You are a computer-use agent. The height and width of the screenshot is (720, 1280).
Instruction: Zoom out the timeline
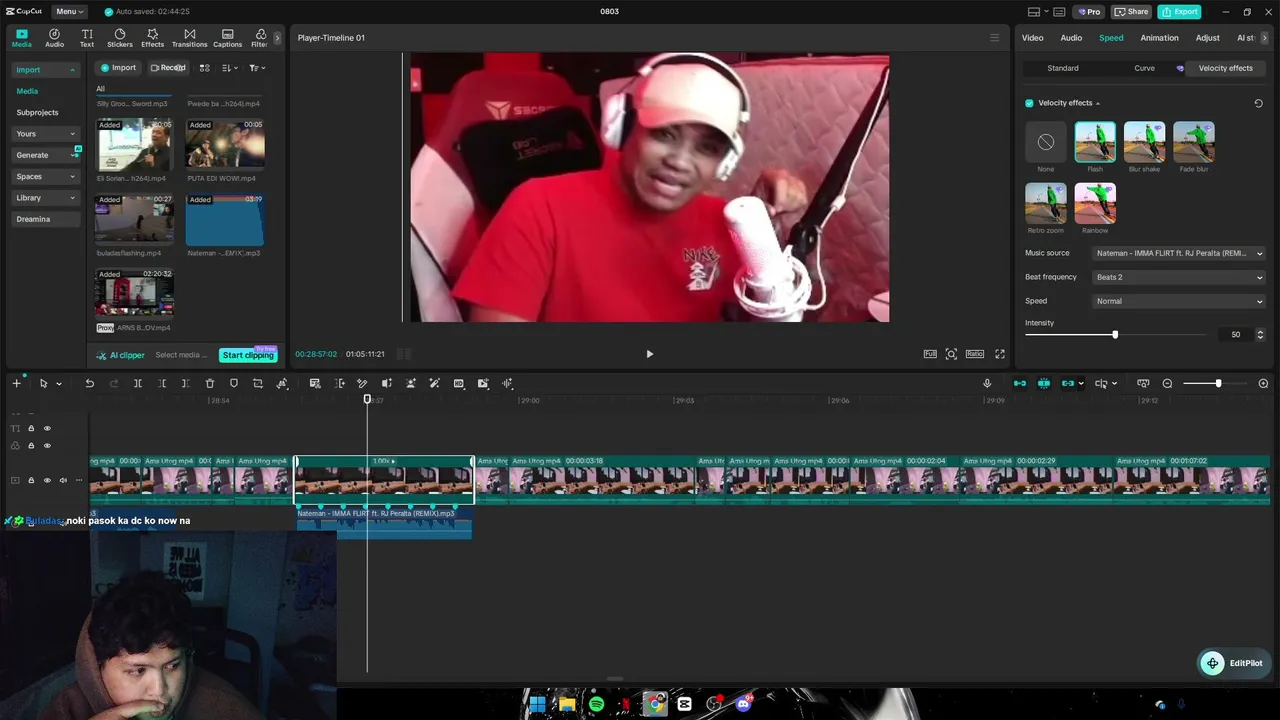click(1167, 384)
